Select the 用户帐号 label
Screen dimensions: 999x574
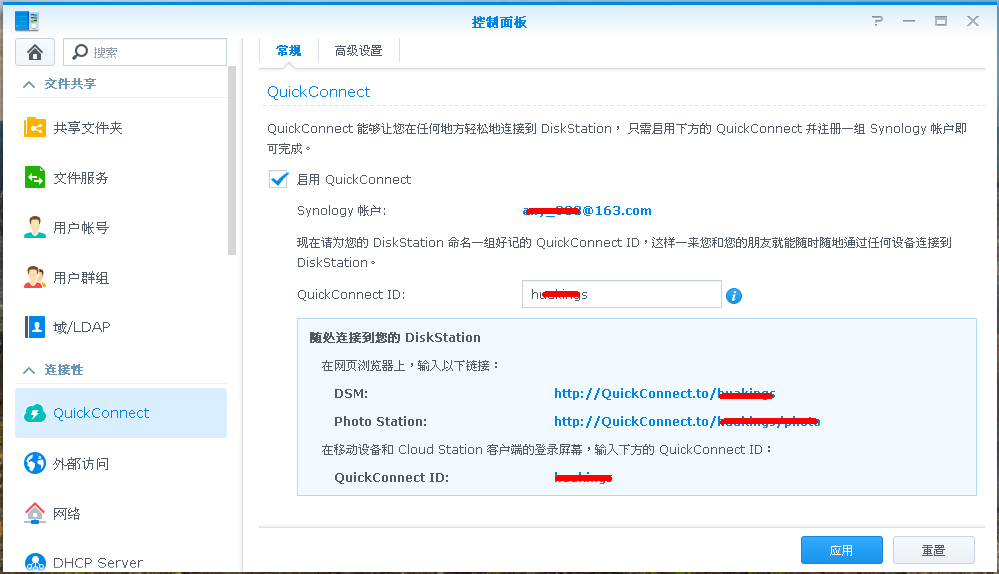(x=81, y=227)
